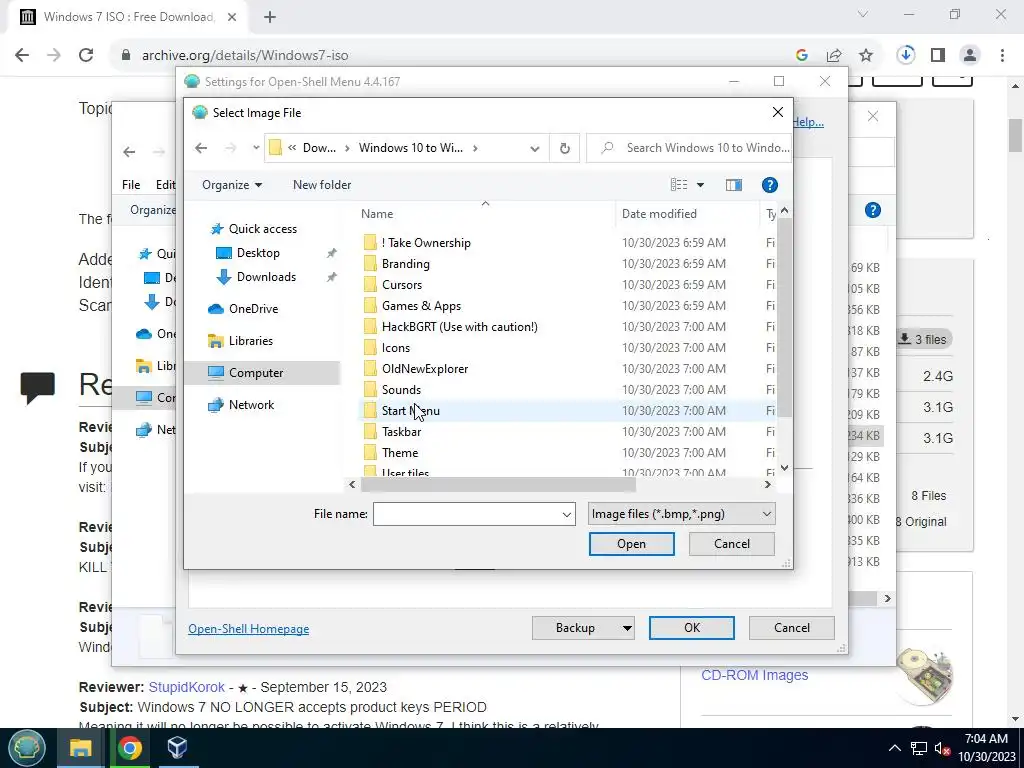Open the Start menu orb on taskbar
This screenshot has width=1024, height=768.
click(x=27, y=748)
